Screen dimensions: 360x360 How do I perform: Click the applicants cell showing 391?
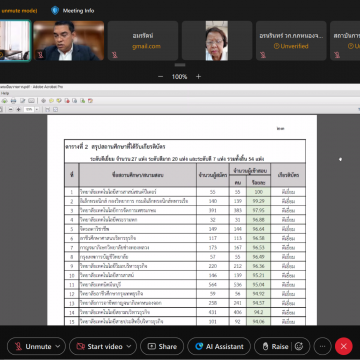(x=213, y=210)
